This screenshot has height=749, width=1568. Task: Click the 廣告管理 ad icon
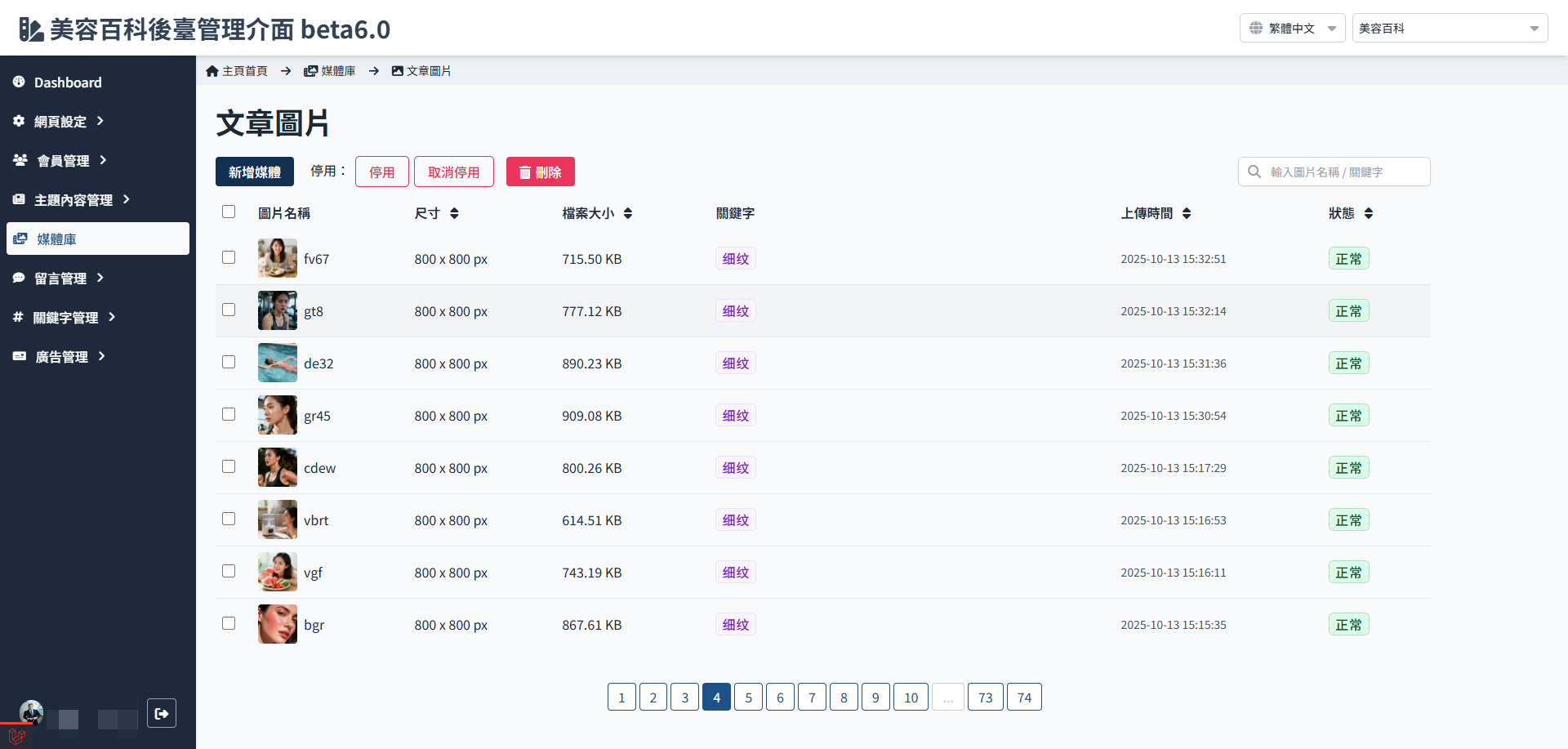click(x=20, y=356)
